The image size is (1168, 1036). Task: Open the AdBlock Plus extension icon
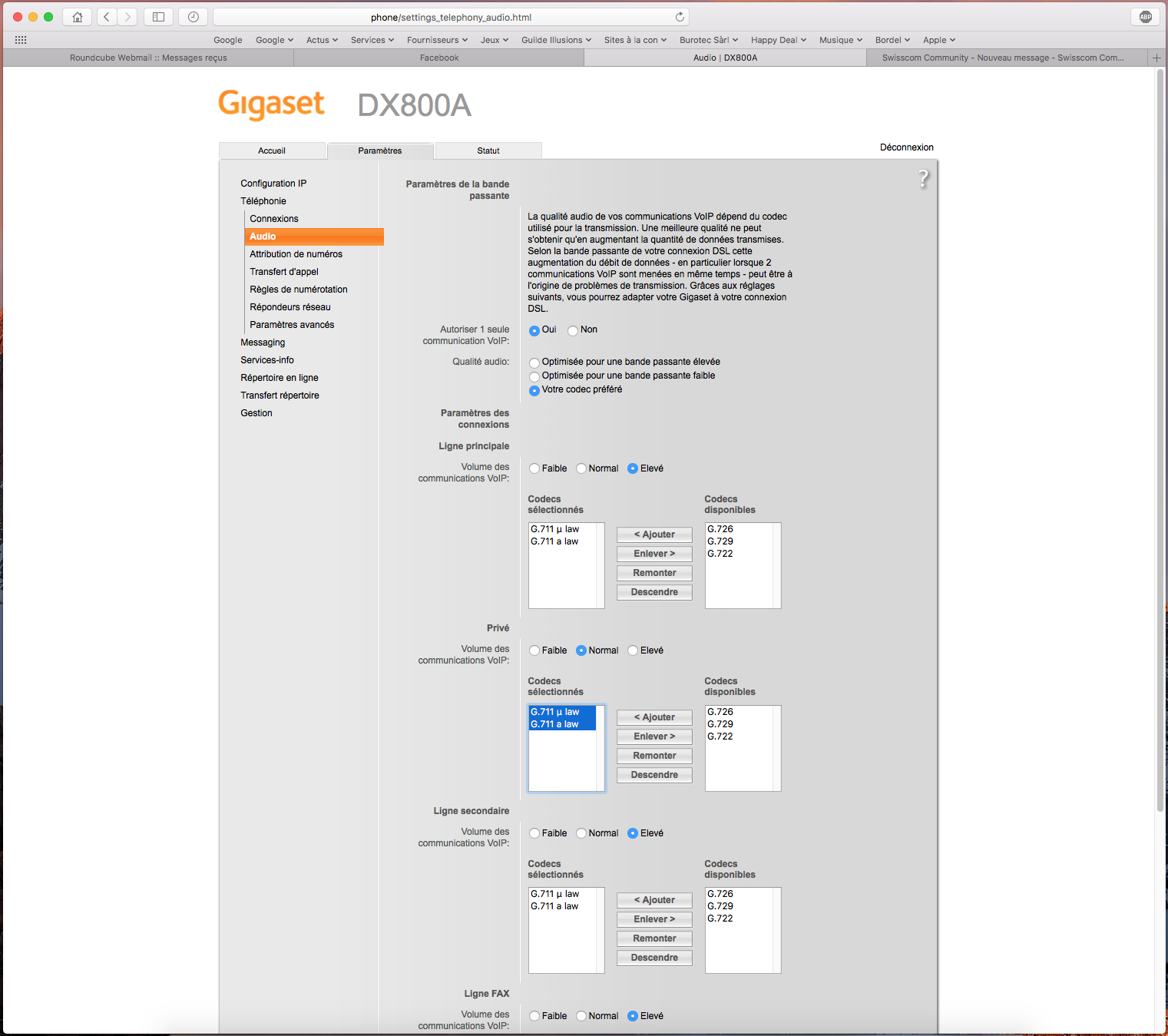(1146, 17)
